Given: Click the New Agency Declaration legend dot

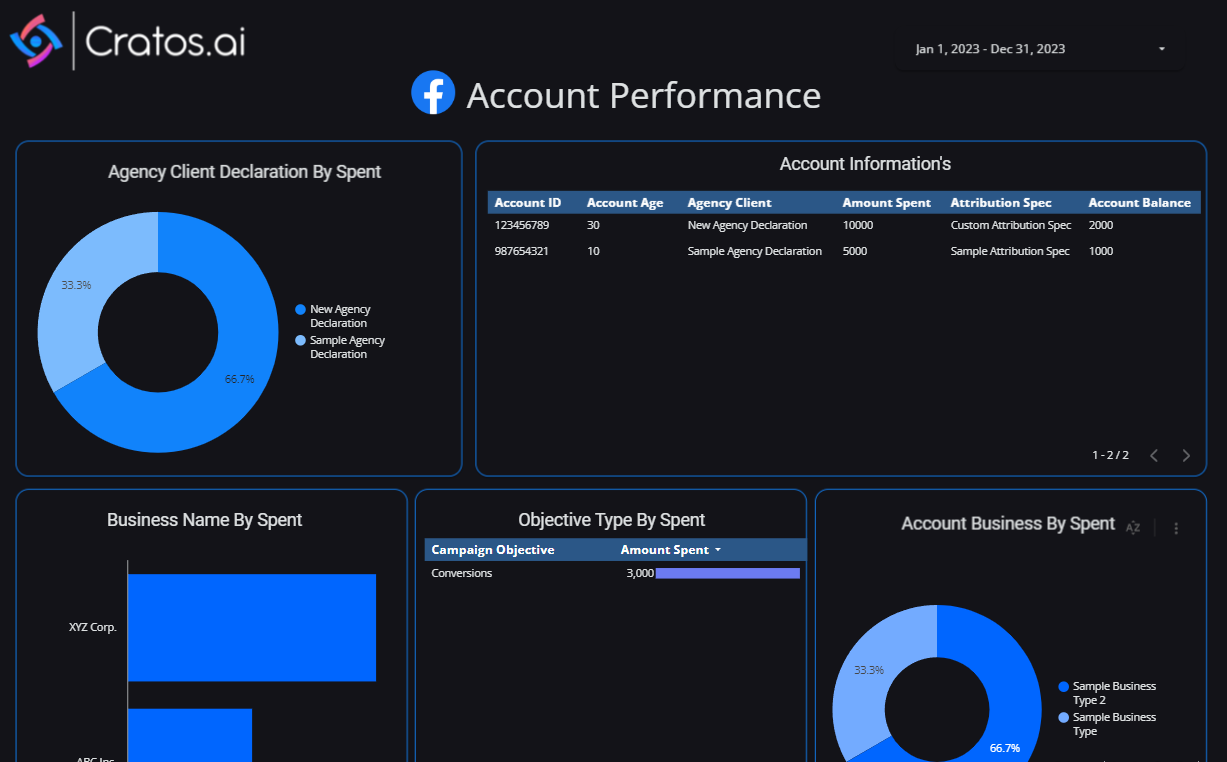Looking at the screenshot, I should tap(300, 310).
